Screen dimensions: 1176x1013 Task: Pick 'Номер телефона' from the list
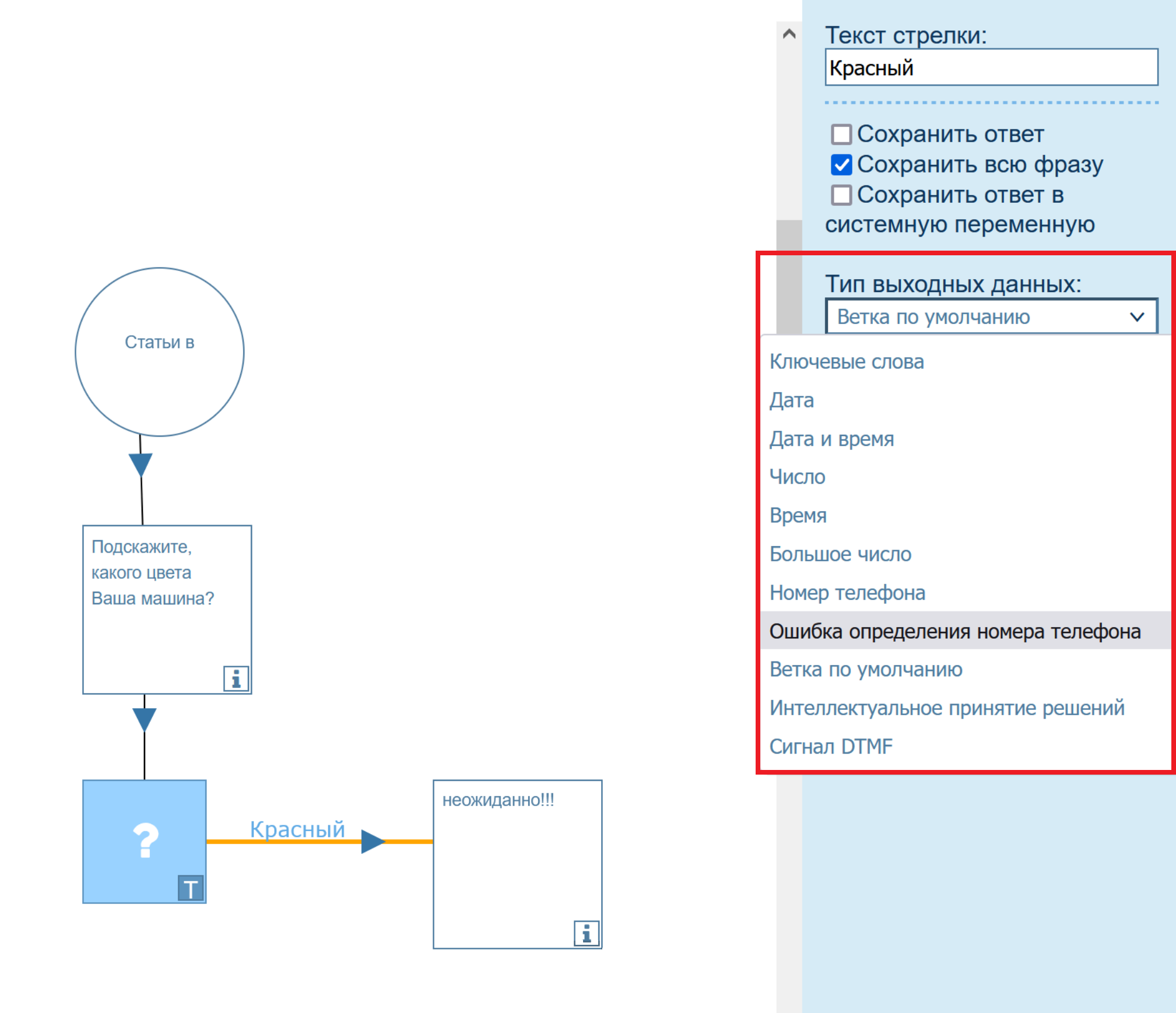click(847, 593)
